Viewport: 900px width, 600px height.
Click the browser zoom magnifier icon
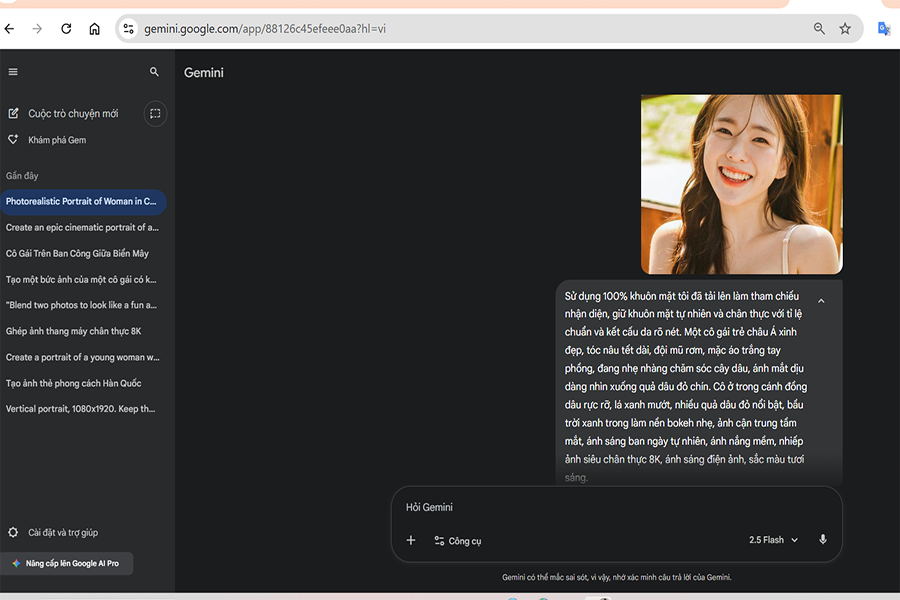click(x=819, y=29)
